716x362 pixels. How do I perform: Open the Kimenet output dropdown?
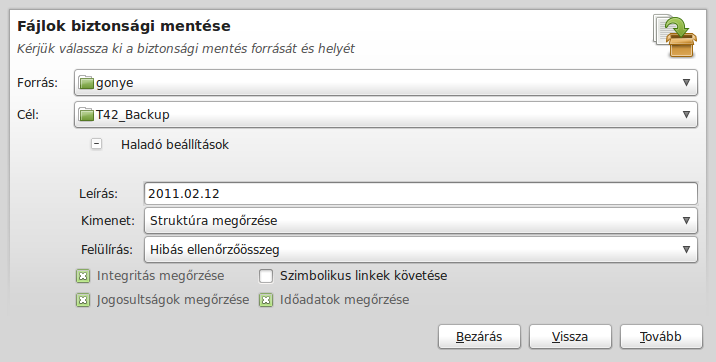click(x=421, y=220)
